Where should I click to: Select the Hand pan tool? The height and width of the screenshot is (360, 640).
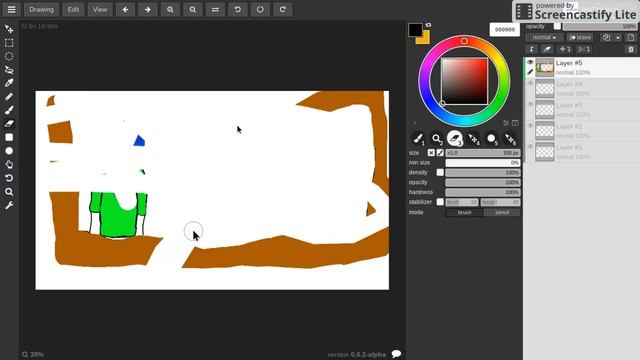pos(9,164)
